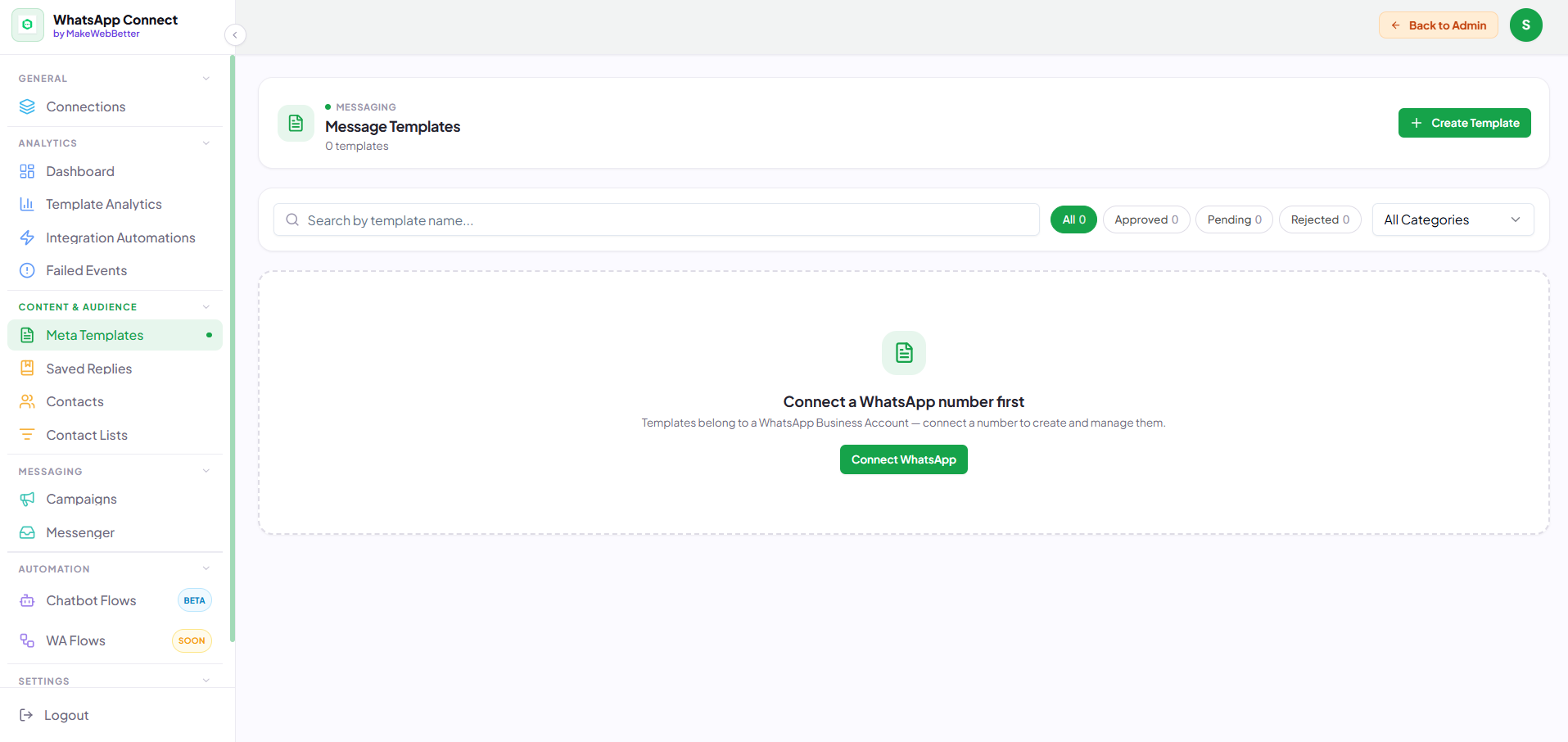
Task: Open Saved Replies
Action: (115, 369)
